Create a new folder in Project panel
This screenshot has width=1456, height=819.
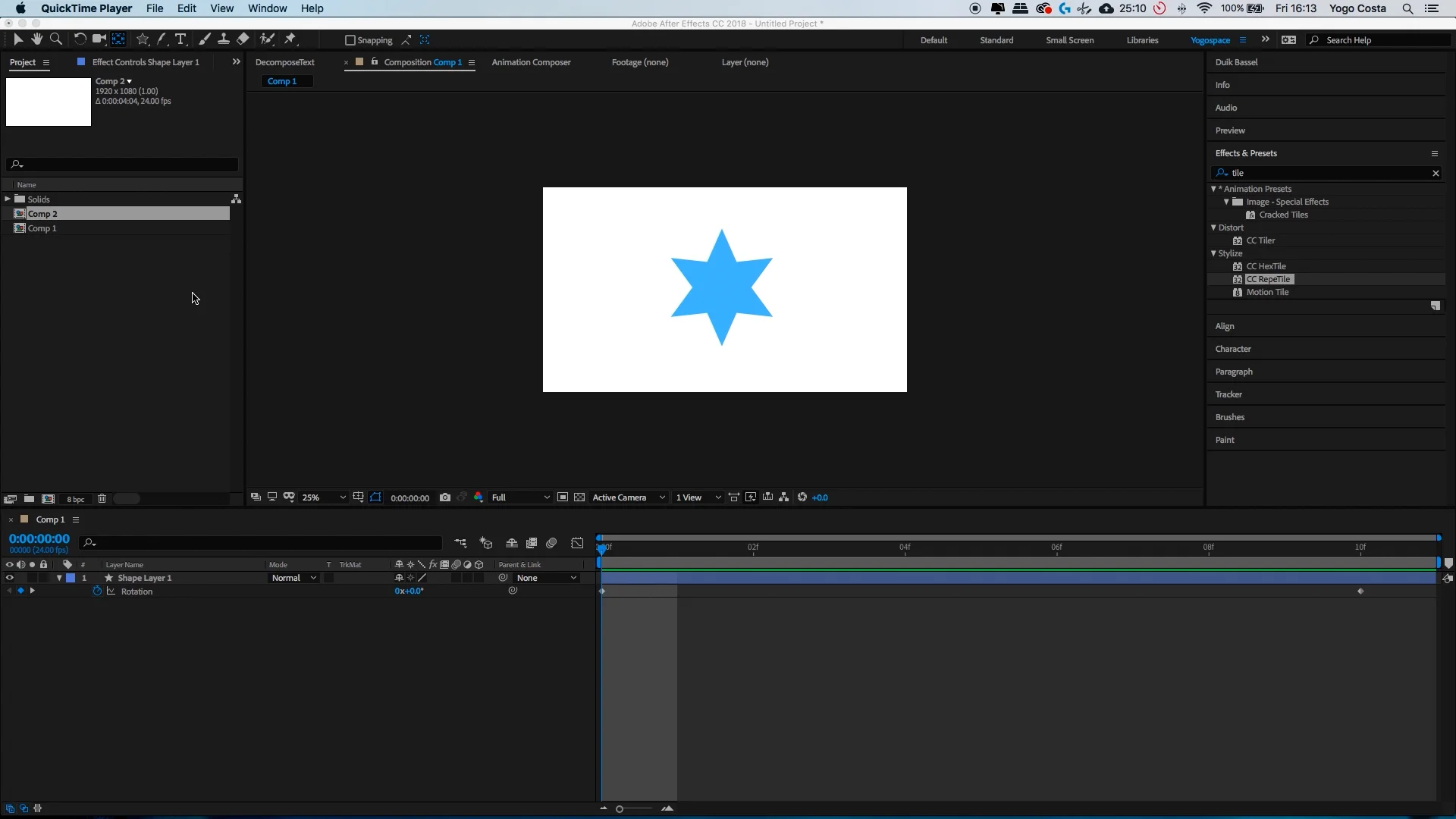click(29, 499)
